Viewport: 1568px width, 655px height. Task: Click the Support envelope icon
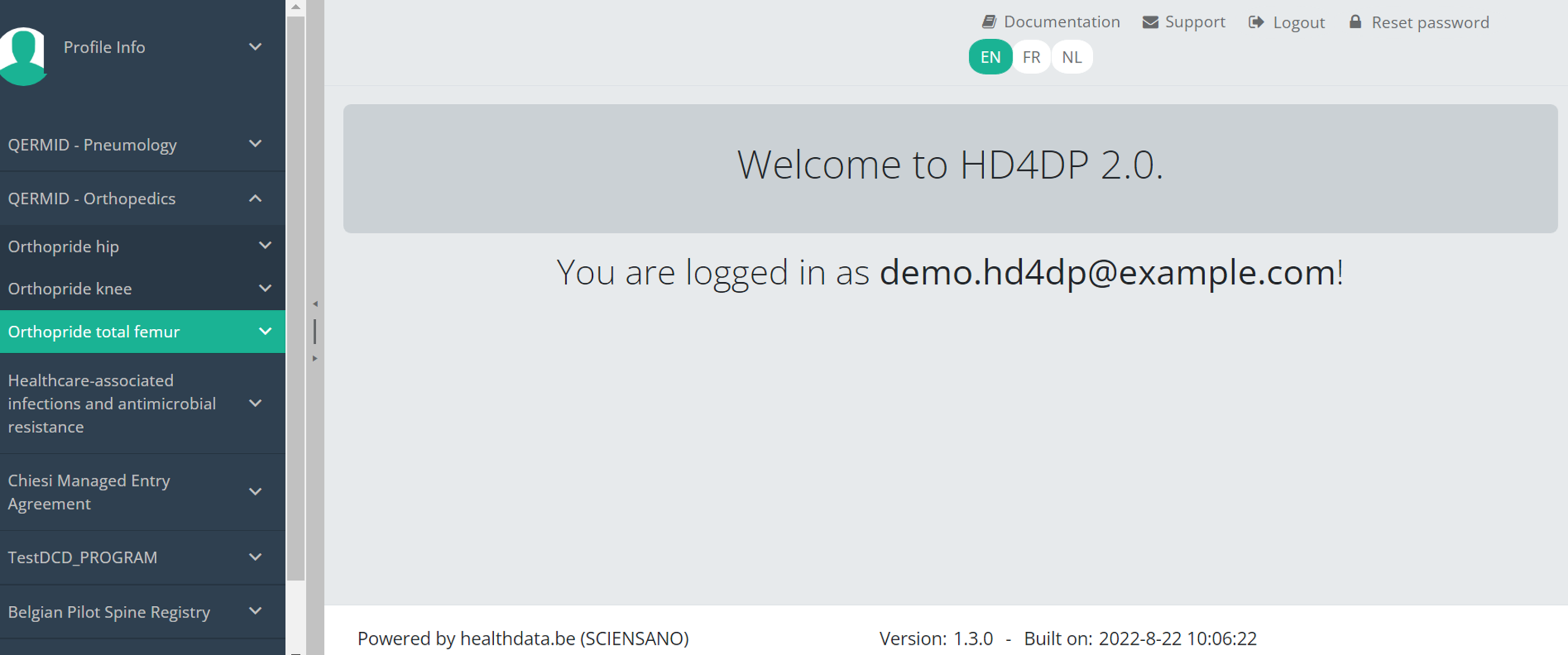pos(1150,22)
